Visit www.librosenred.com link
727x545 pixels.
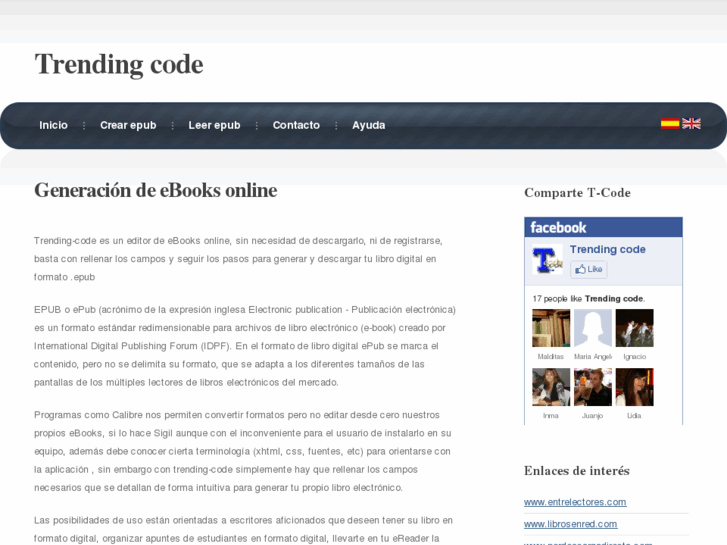tap(570, 524)
